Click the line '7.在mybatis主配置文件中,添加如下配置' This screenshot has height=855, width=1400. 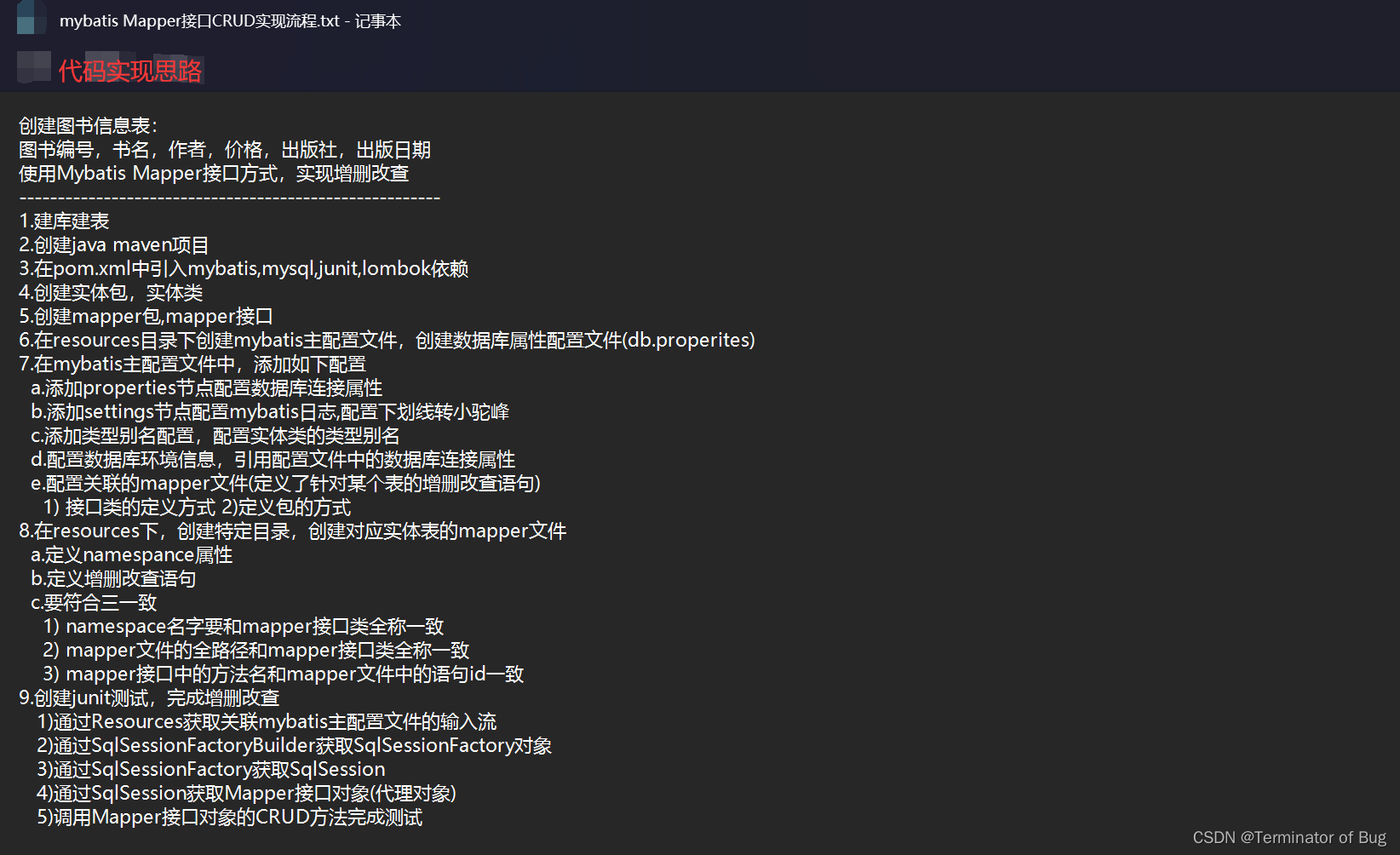(x=192, y=364)
